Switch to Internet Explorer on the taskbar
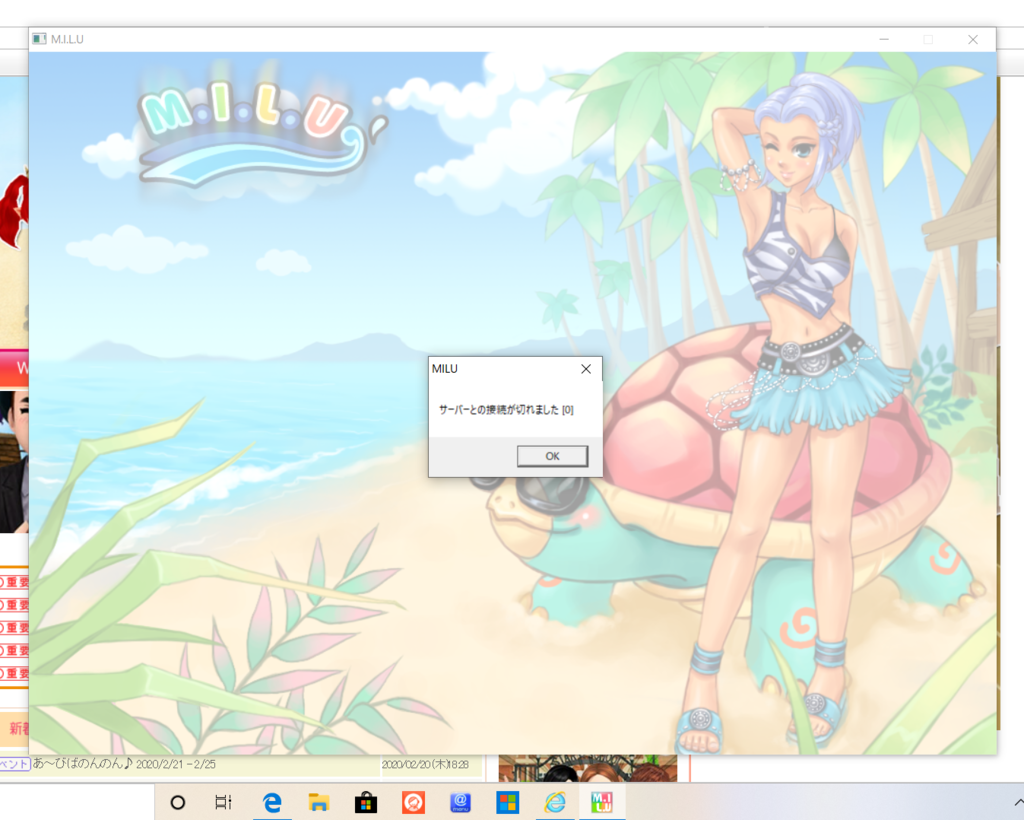This screenshot has width=1024, height=820. click(555, 802)
